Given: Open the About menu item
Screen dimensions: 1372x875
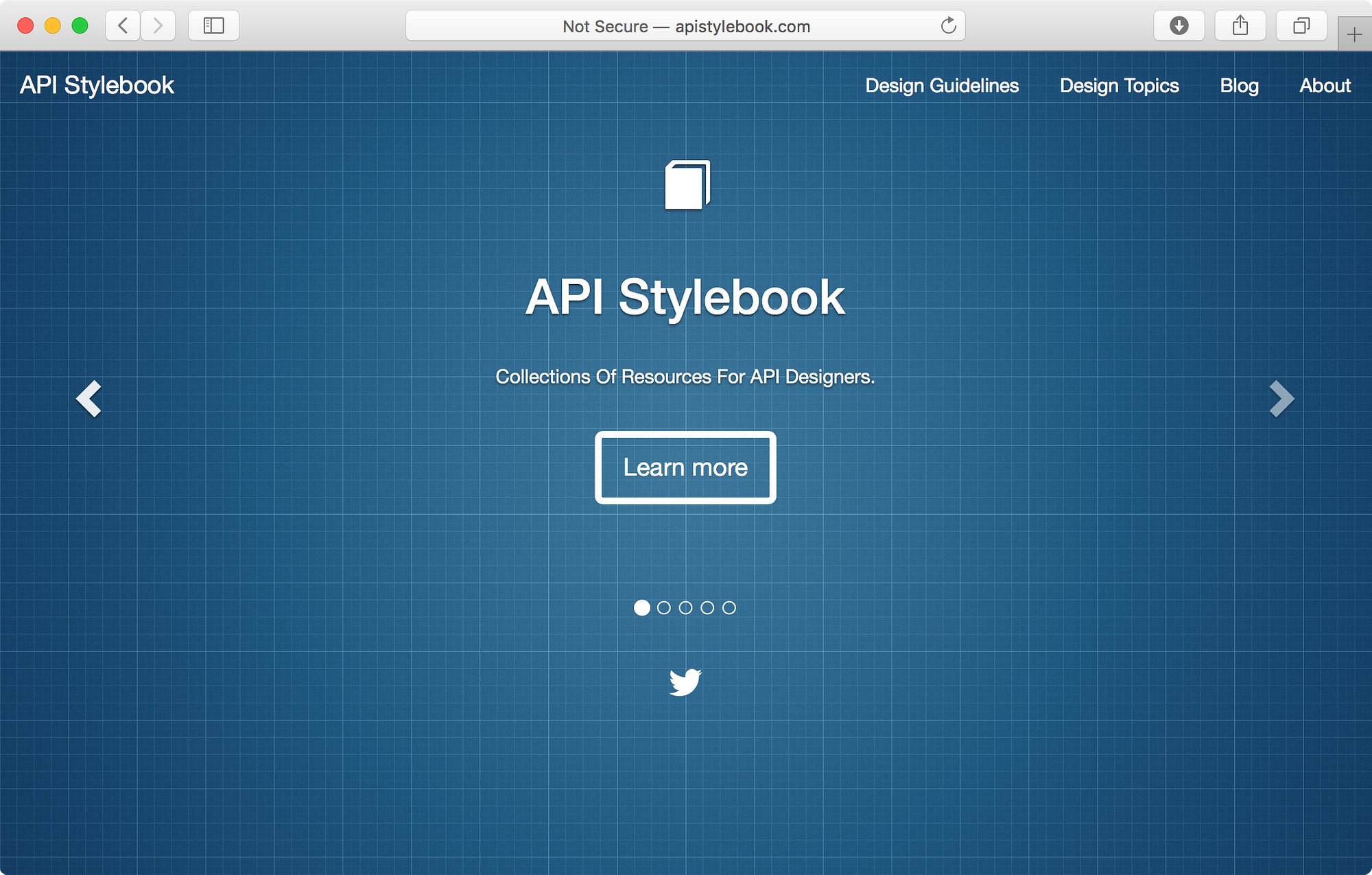Looking at the screenshot, I should 1325,86.
